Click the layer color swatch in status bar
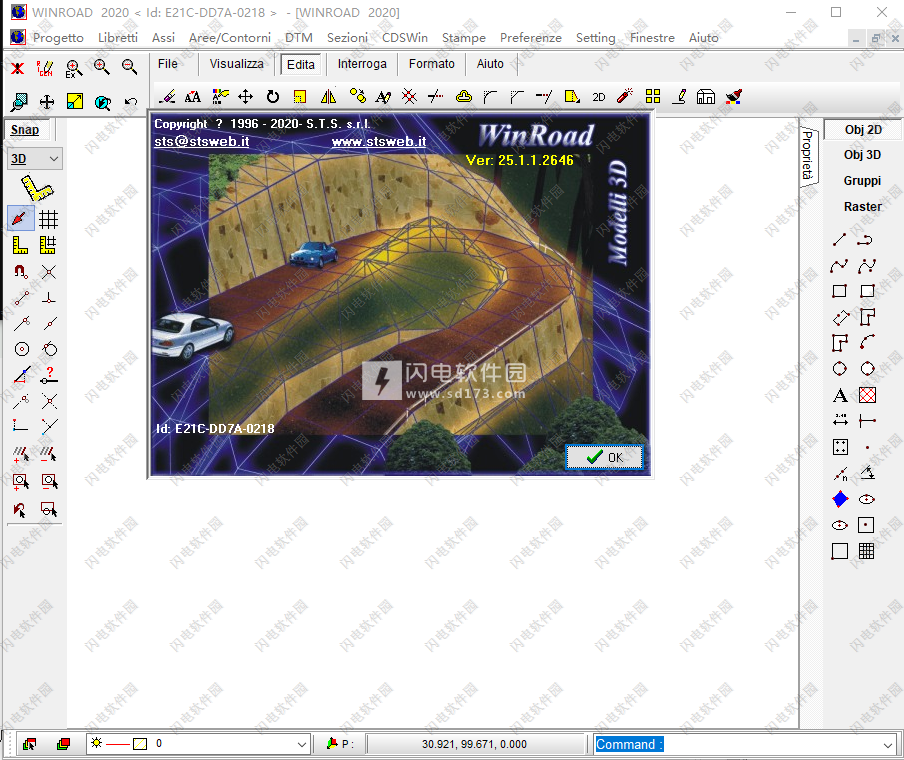 click(140, 744)
